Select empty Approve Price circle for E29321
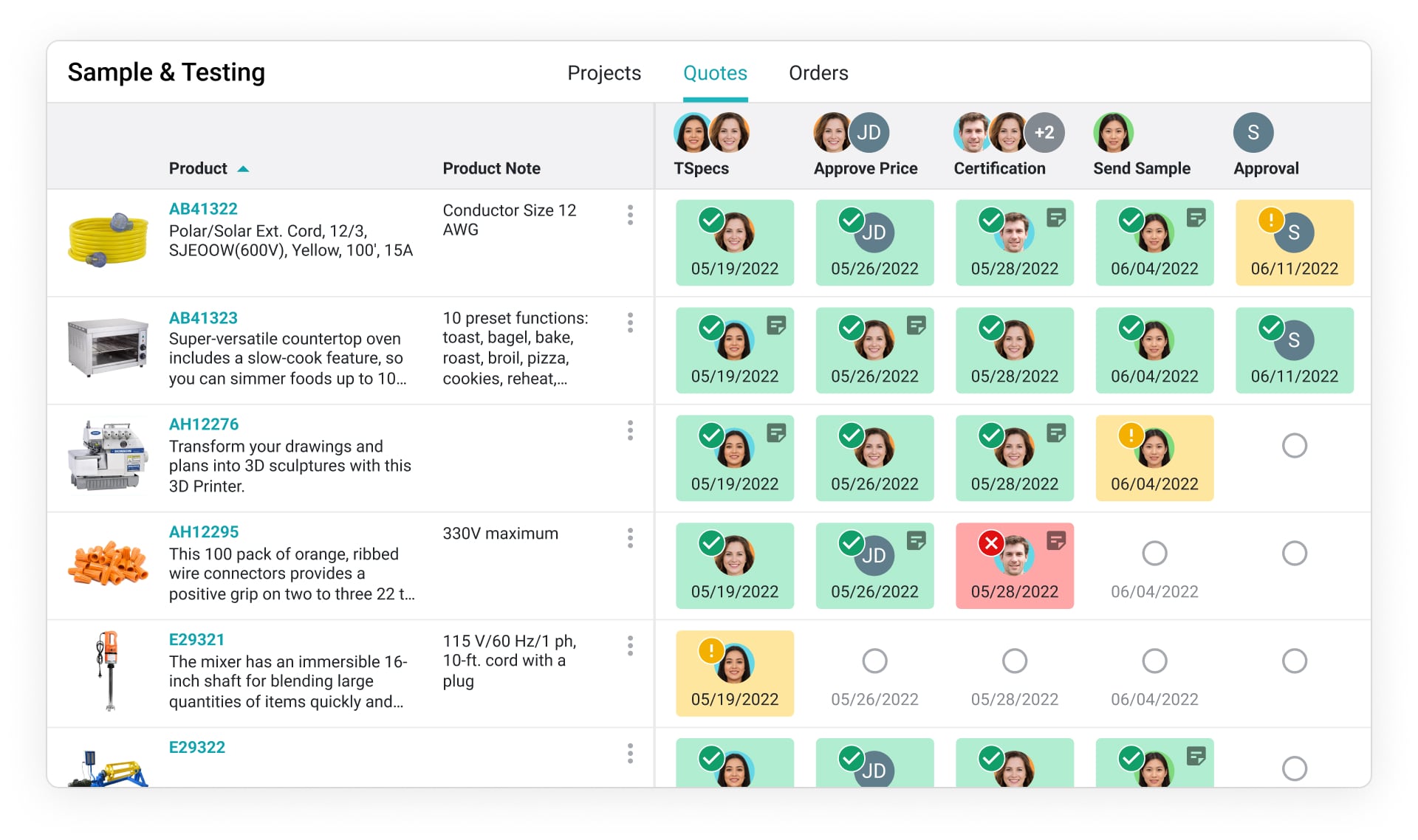1418x840 pixels. coord(874,661)
